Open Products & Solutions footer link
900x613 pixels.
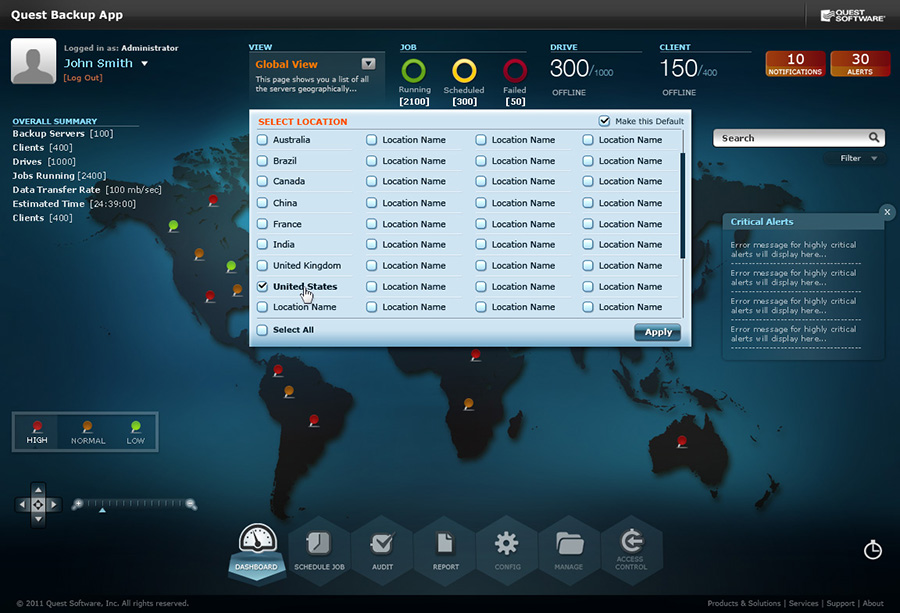(x=744, y=603)
